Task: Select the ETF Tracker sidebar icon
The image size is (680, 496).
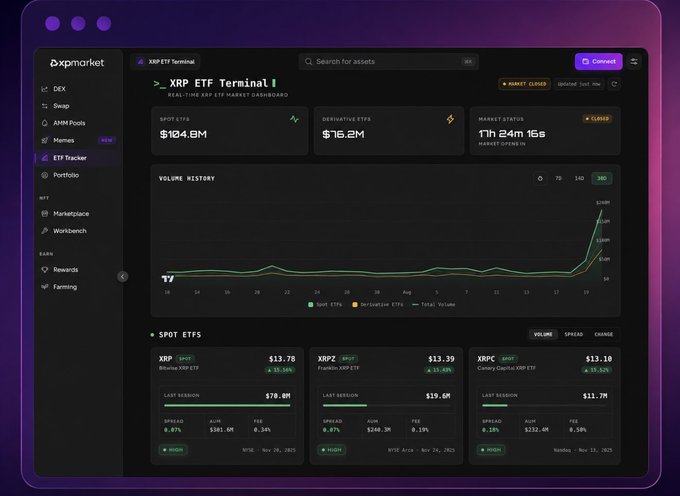Action: point(44,158)
